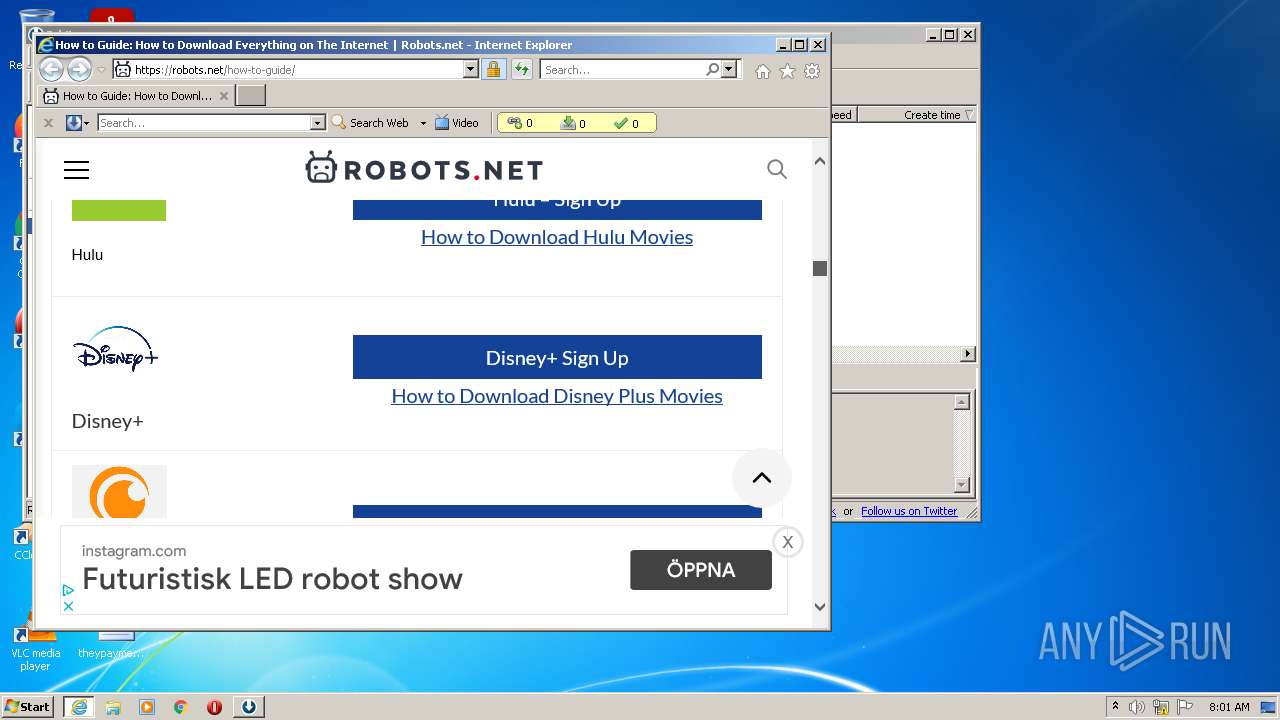The image size is (1280, 720).
Task: Click Follow us on Twitter in the background window
Action: coord(909,511)
